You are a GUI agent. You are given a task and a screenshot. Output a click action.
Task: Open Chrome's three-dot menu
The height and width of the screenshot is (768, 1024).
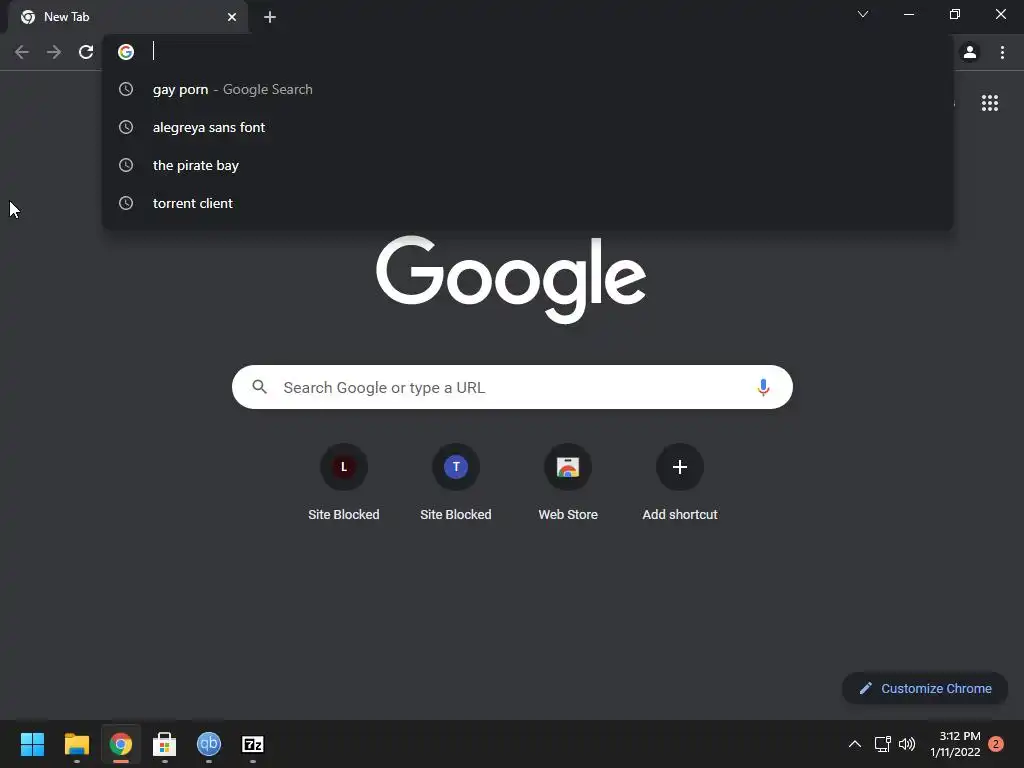[x=1002, y=52]
